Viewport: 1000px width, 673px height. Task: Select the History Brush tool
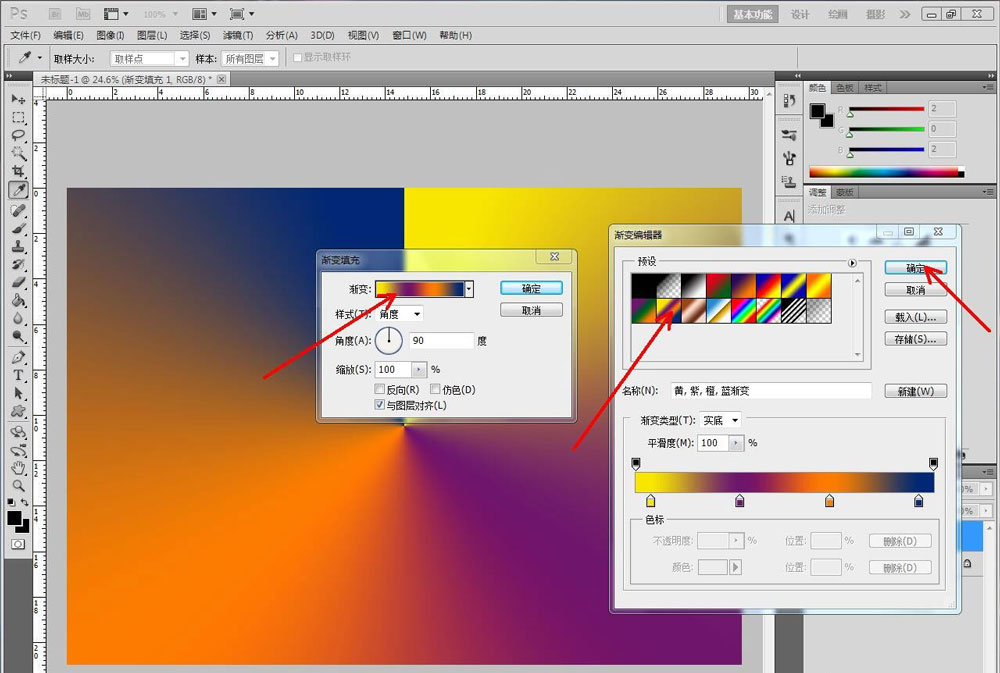(18, 264)
